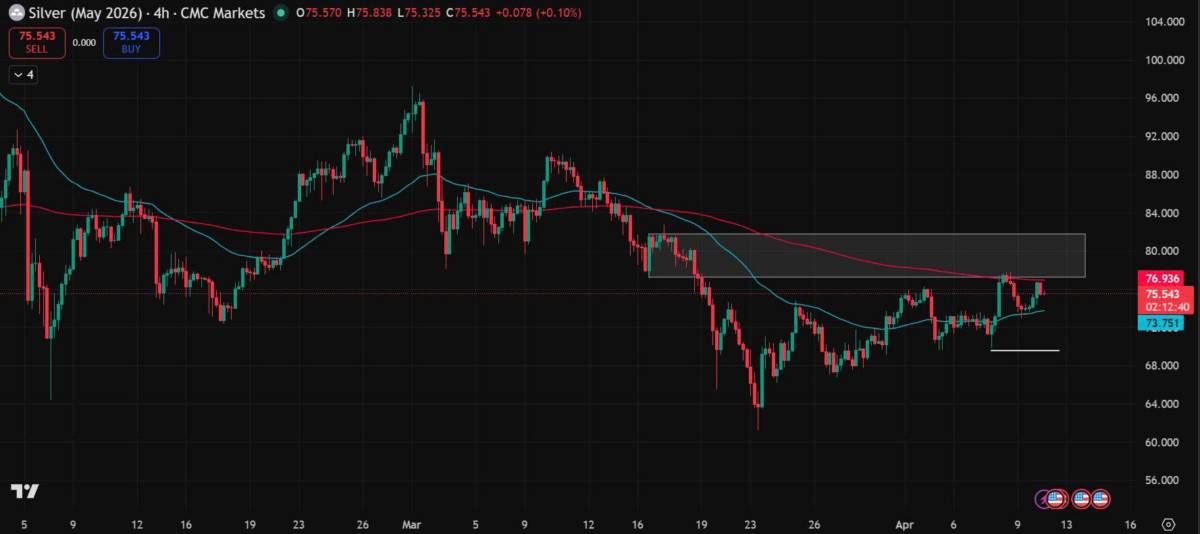This screenshot has width=1200, height=534.
Task: Expand the collapsed indicators legend showing 4
Action: pyautogui.click(x=22, y=74)
